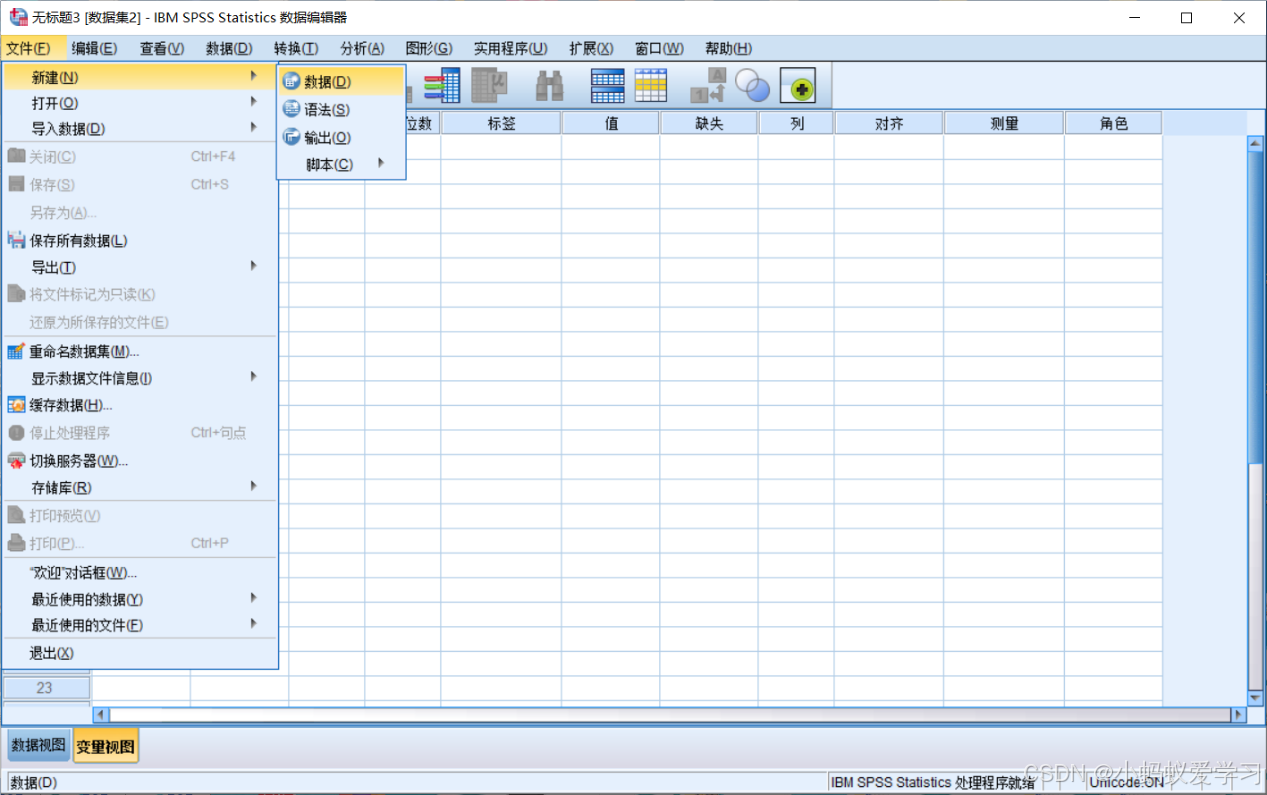The width and height of the screenshot is (1267, 795).
Task: Click the 角色 column header
Action: (1113, 123)
